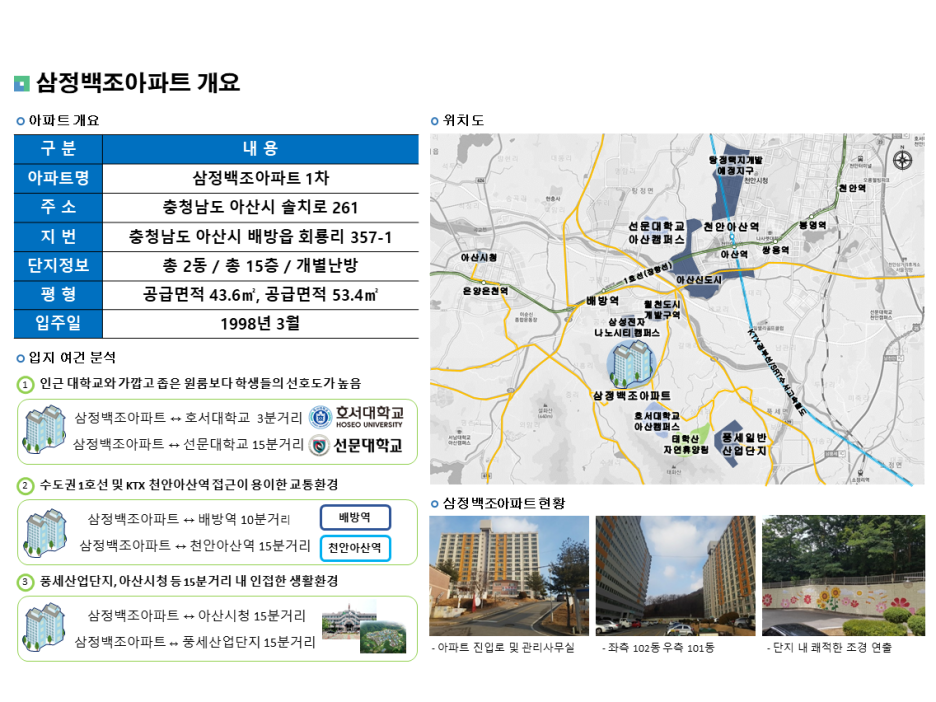Click the caption 단지 내 쾌적한 조경 연출
Screen dimensions: 936x702
click(829, 648)
